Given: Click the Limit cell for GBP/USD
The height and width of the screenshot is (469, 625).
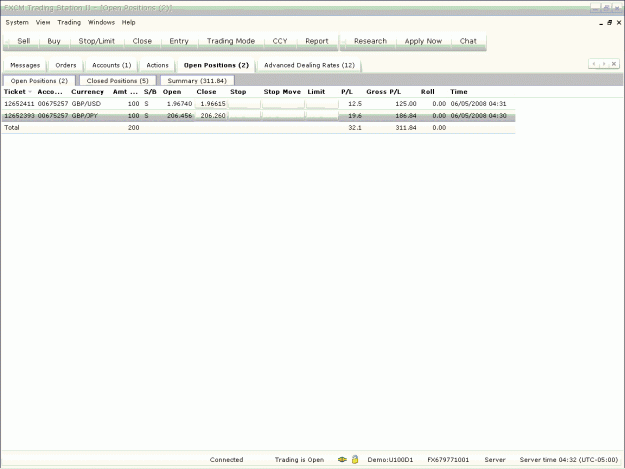Looking at the screenshot, I should 321,104.
